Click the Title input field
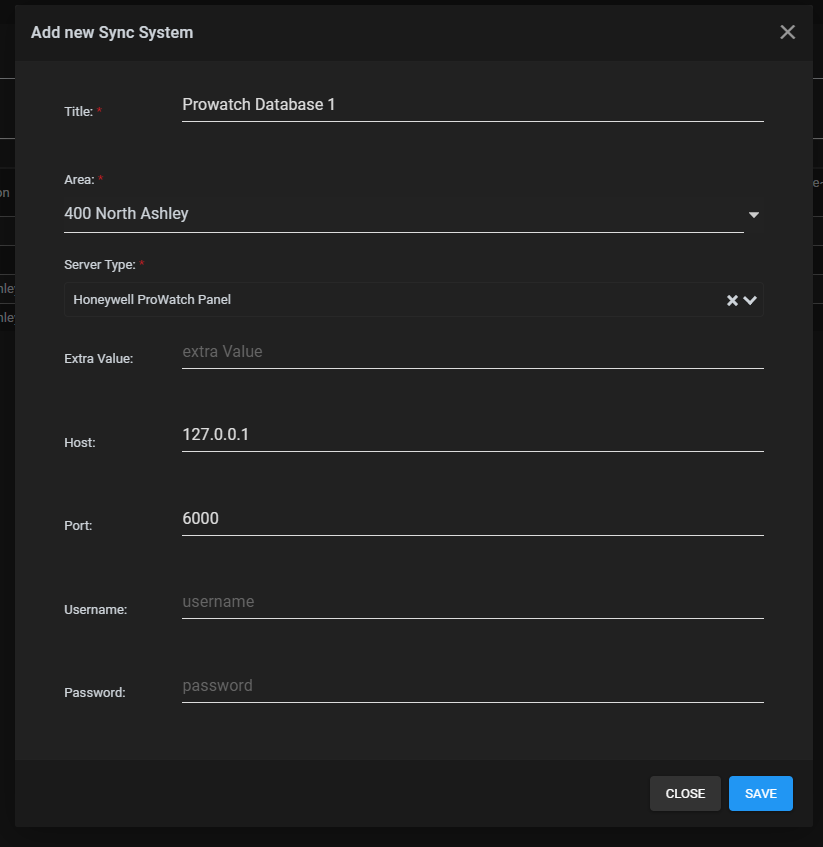This screenshot has height=847, width=823. coord(473,105)
